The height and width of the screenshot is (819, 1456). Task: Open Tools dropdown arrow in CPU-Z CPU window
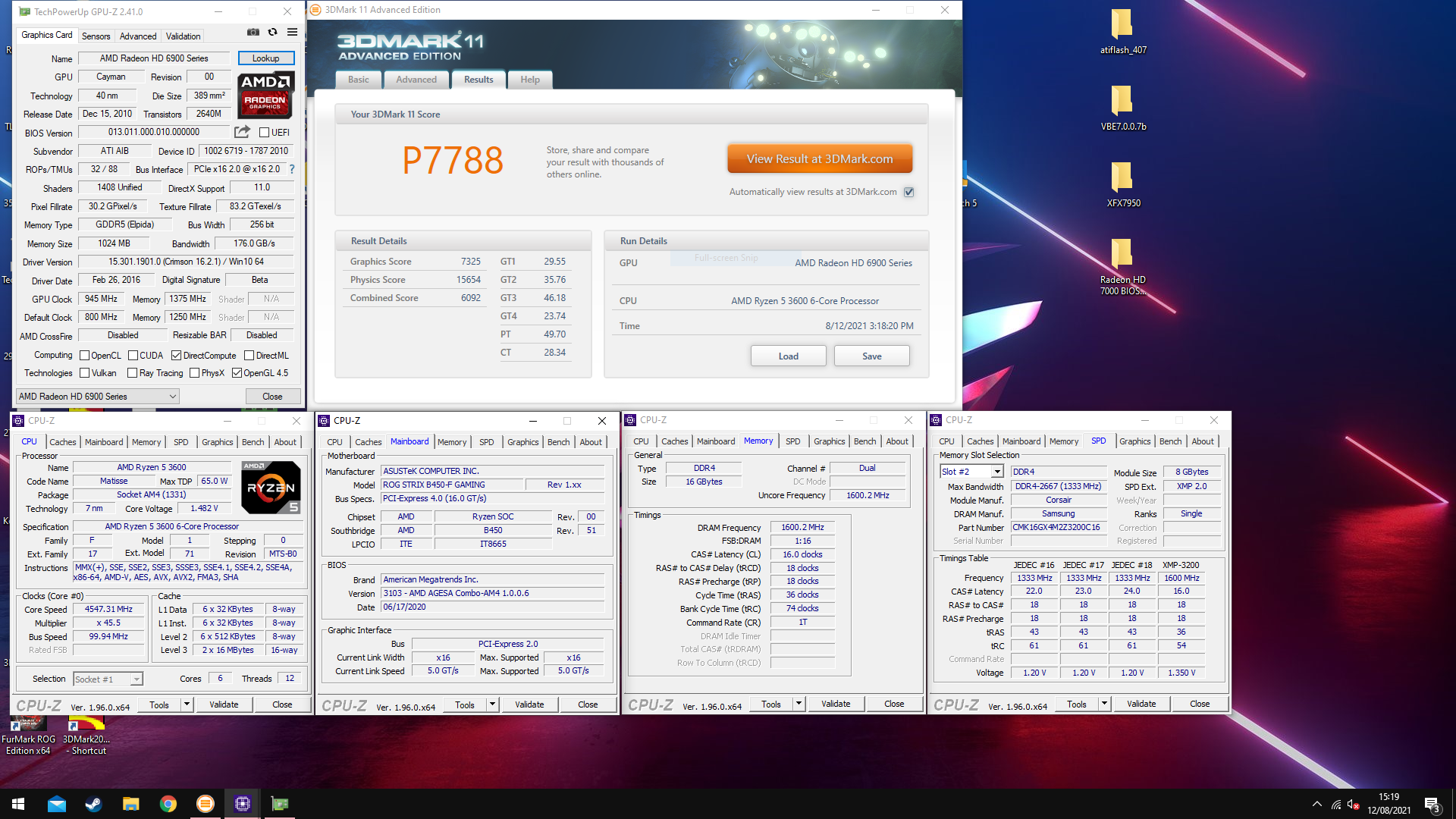(187, 704)
